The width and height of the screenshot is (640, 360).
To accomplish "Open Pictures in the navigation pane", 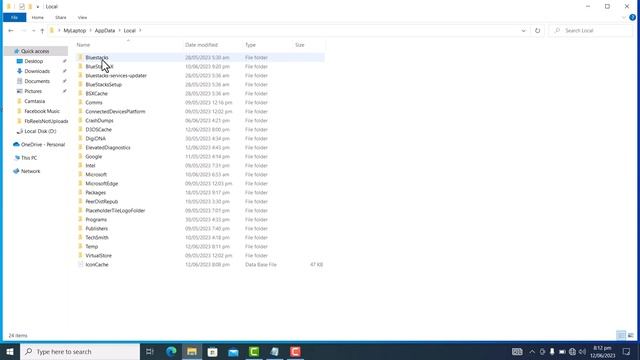I will pos(33,91).
